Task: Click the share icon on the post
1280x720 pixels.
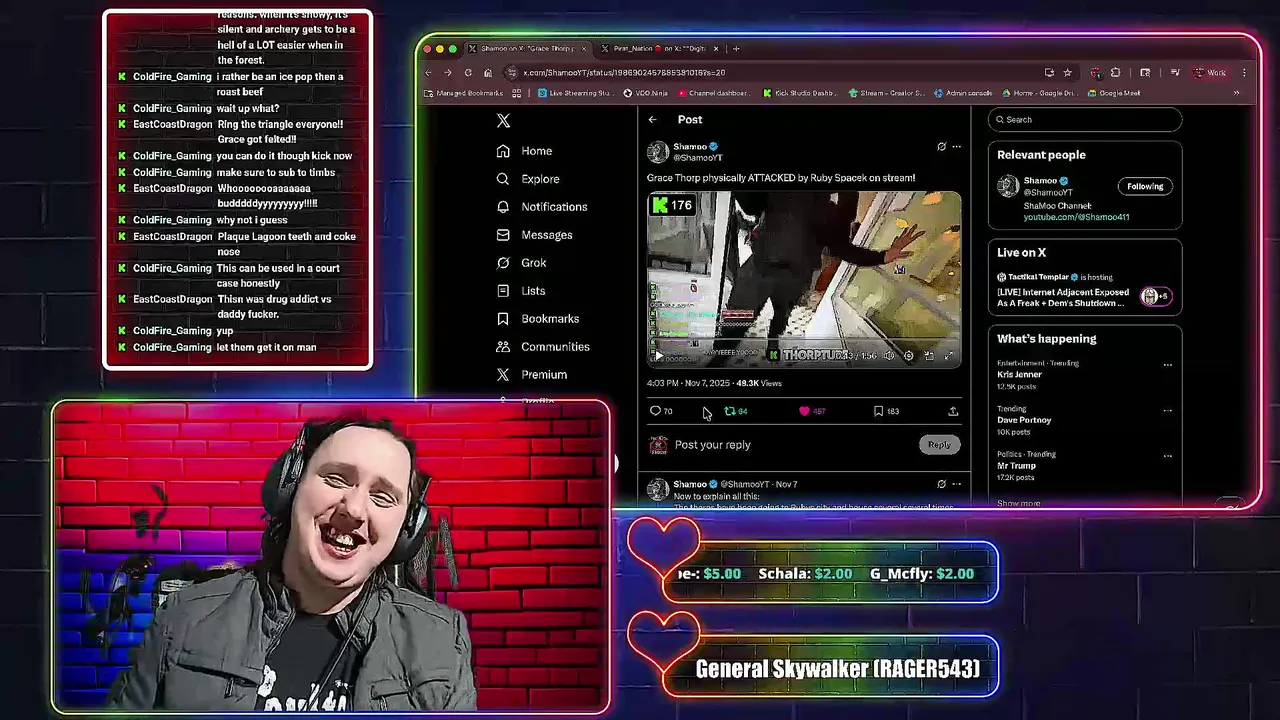Action: tap(953, 411)
